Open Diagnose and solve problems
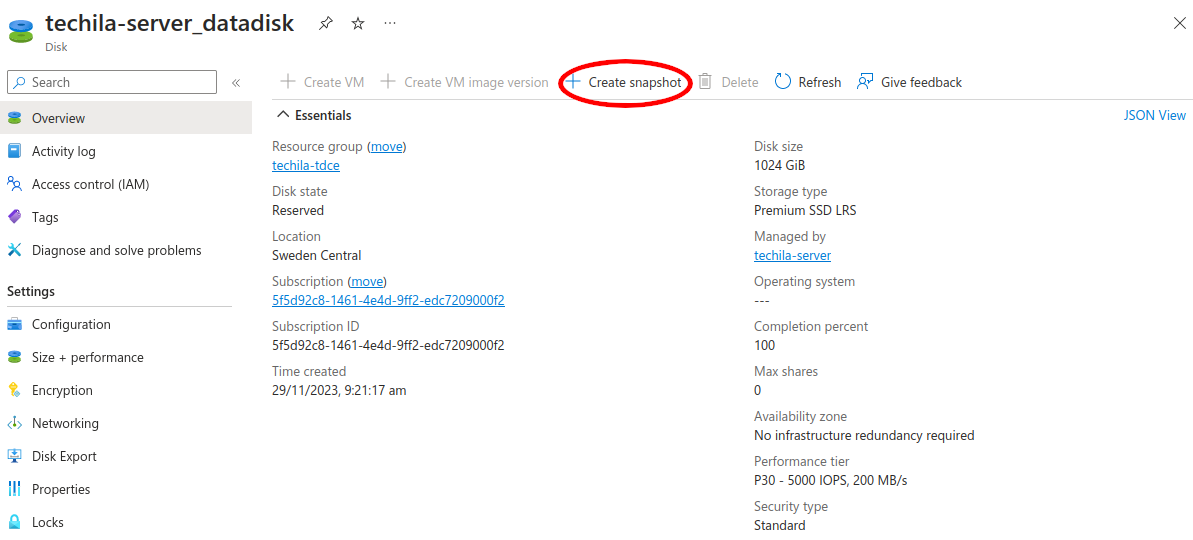 click(116, 250)
